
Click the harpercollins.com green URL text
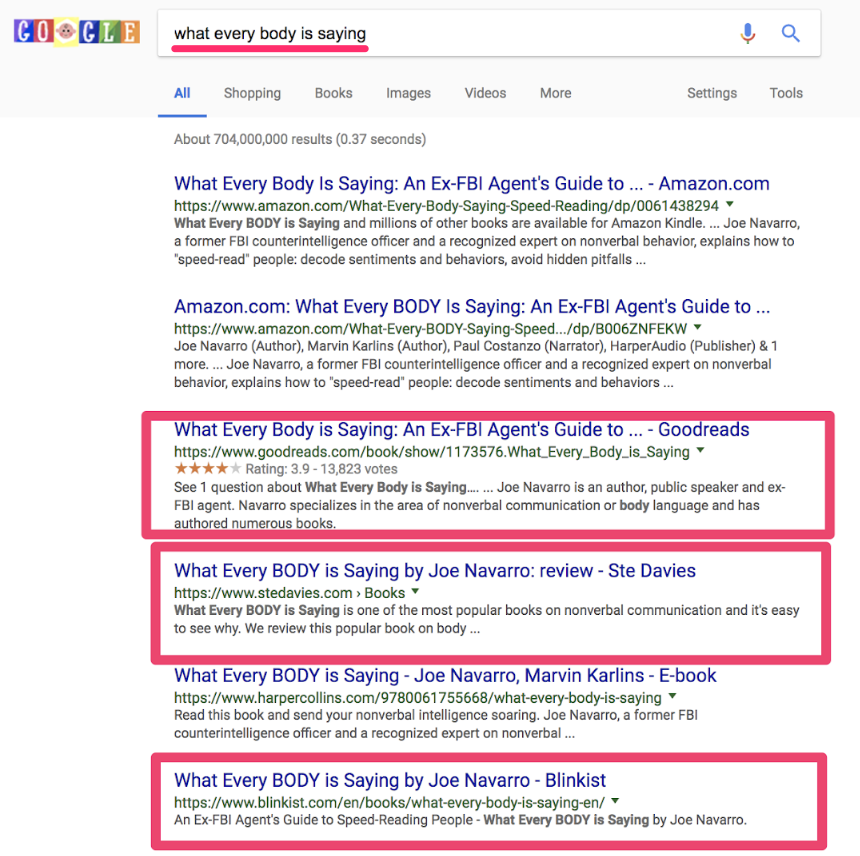tap(417, 698)
